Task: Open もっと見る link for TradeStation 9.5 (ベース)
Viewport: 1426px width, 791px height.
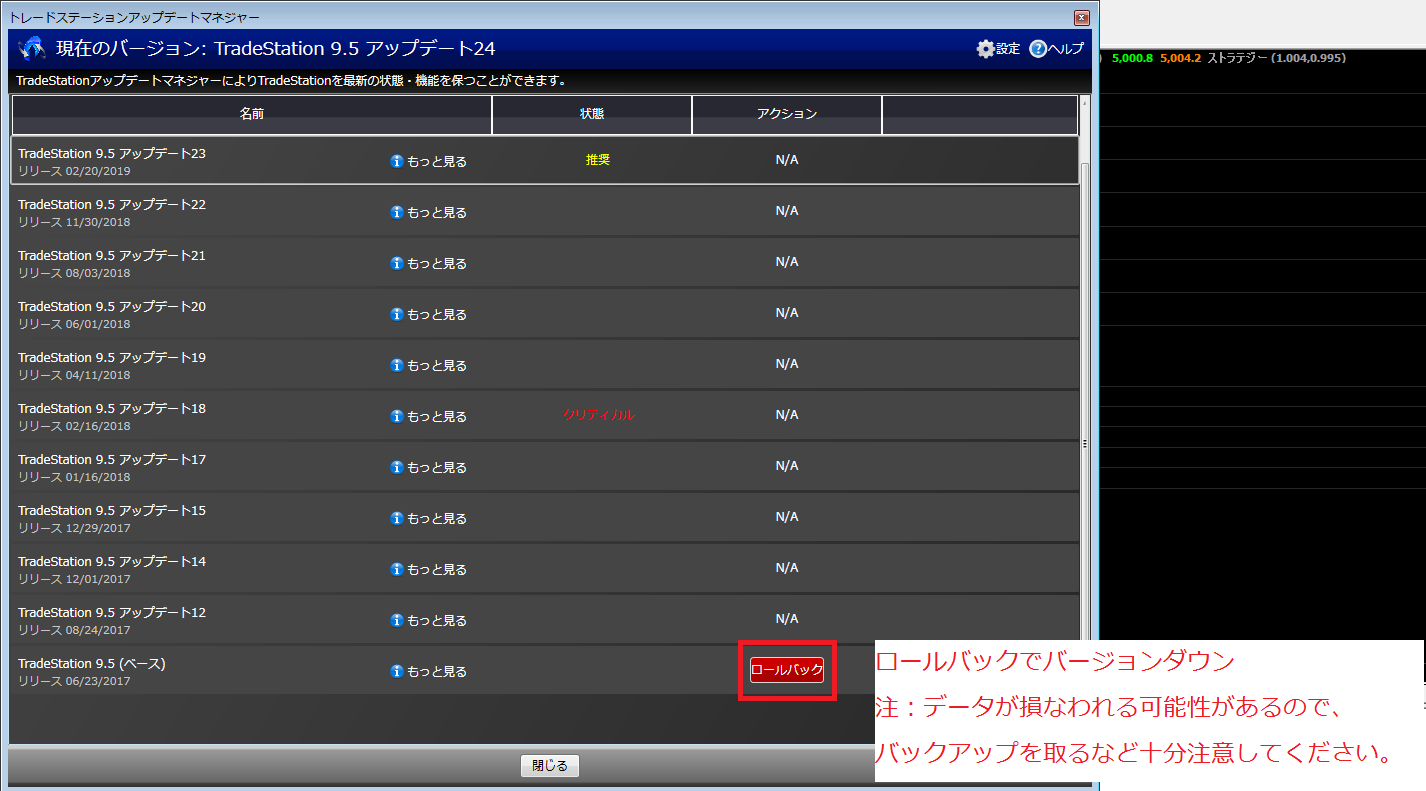Action: pyautogui.click(x=437, y=671)
